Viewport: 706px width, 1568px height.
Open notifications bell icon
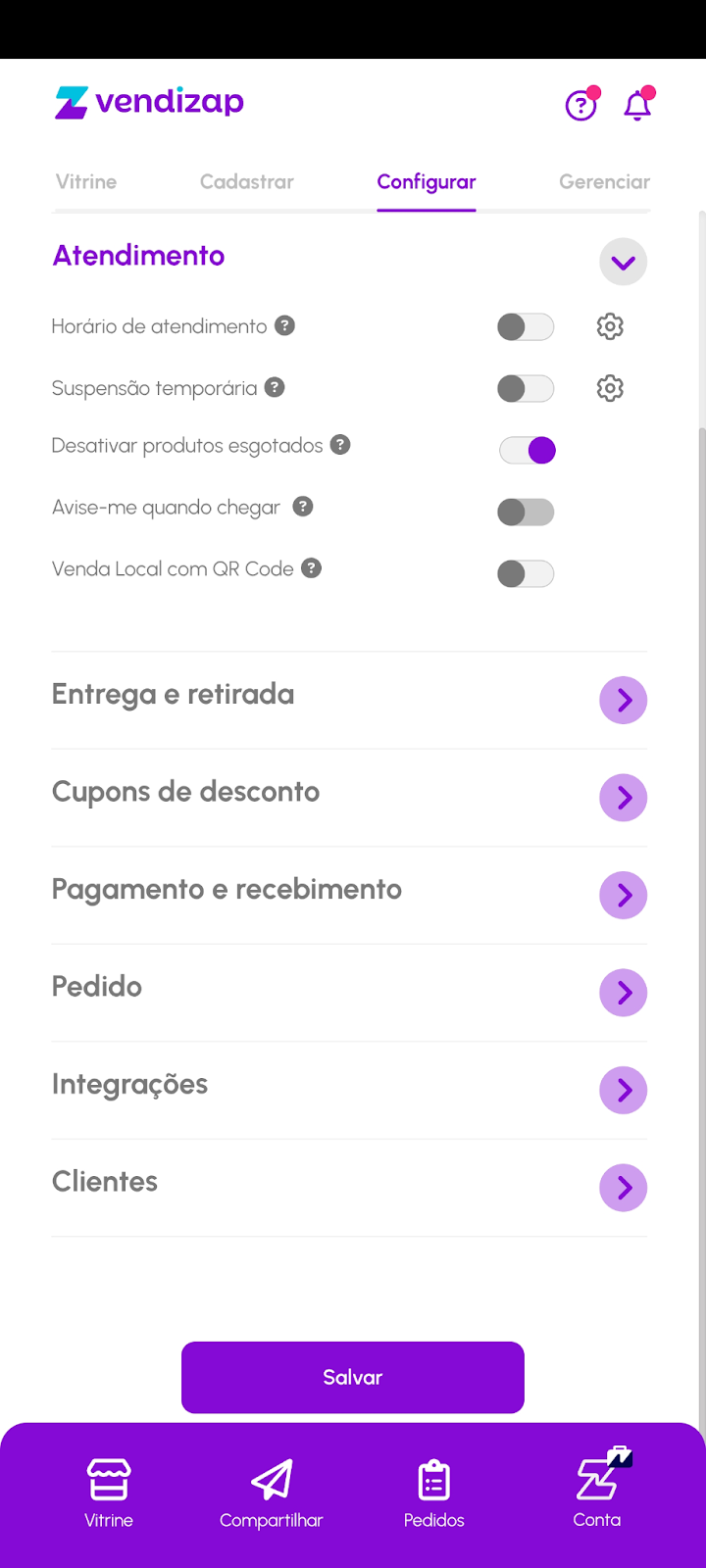click(x=637, y=105)
